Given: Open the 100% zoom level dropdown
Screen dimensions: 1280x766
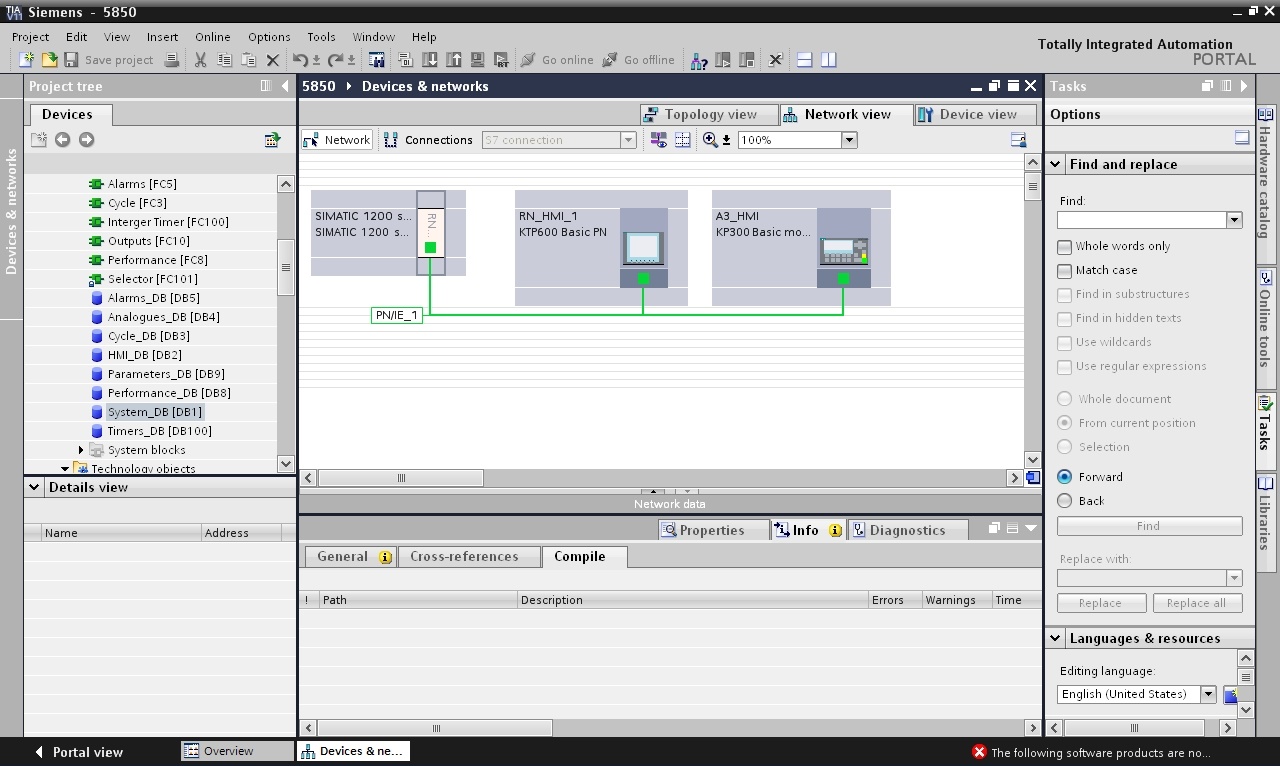Looking at the screenshot, I should coord(849,140).
